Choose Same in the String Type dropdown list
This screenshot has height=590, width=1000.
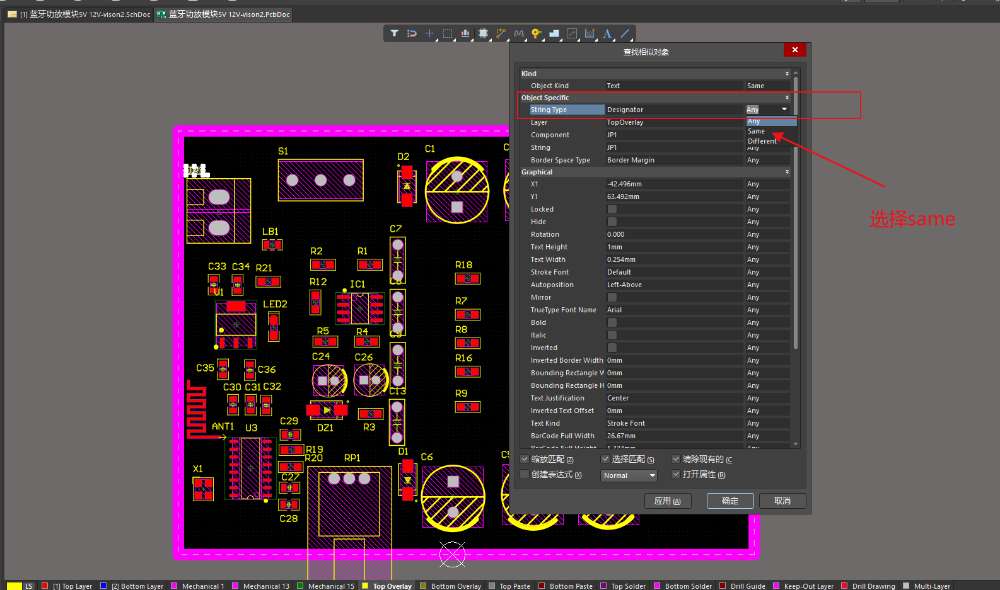pos(771,131)
